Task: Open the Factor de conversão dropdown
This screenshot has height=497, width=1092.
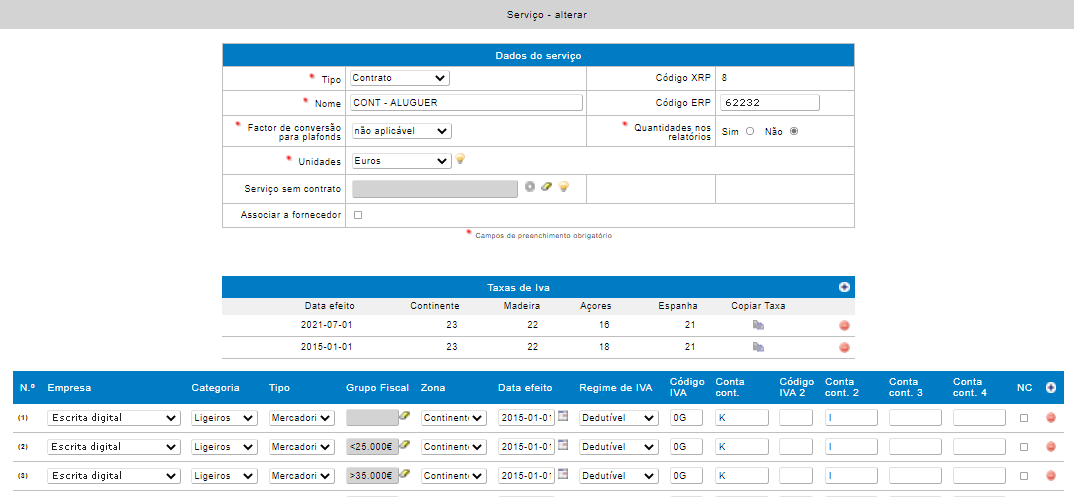Action: [x=400, y=131]
